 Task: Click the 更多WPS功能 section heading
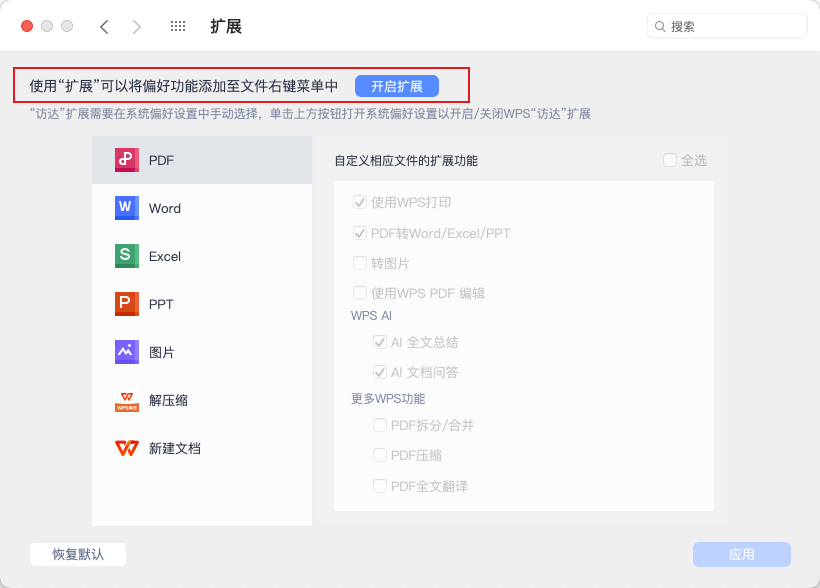[x=388, y=399]
